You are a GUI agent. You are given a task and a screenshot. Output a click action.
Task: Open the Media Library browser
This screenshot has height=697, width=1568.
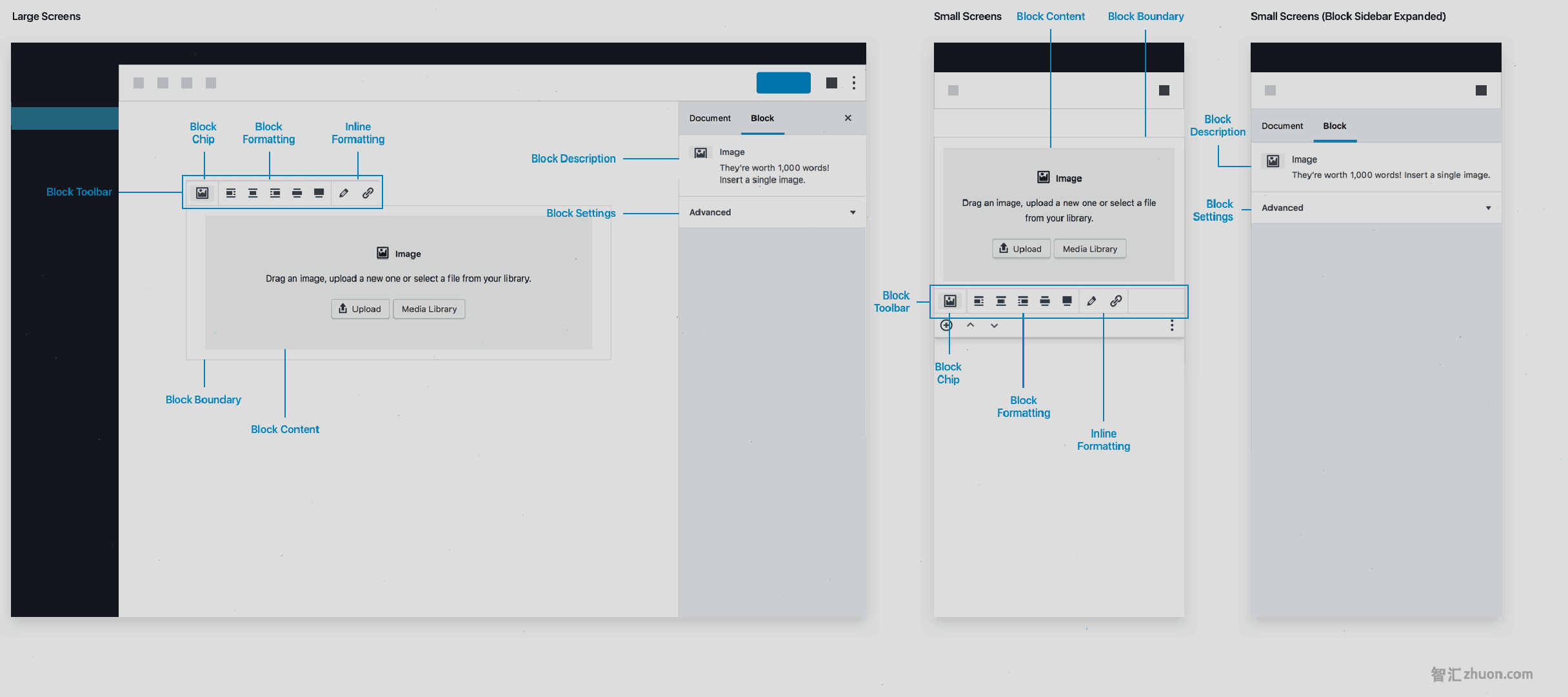point(429,307)
